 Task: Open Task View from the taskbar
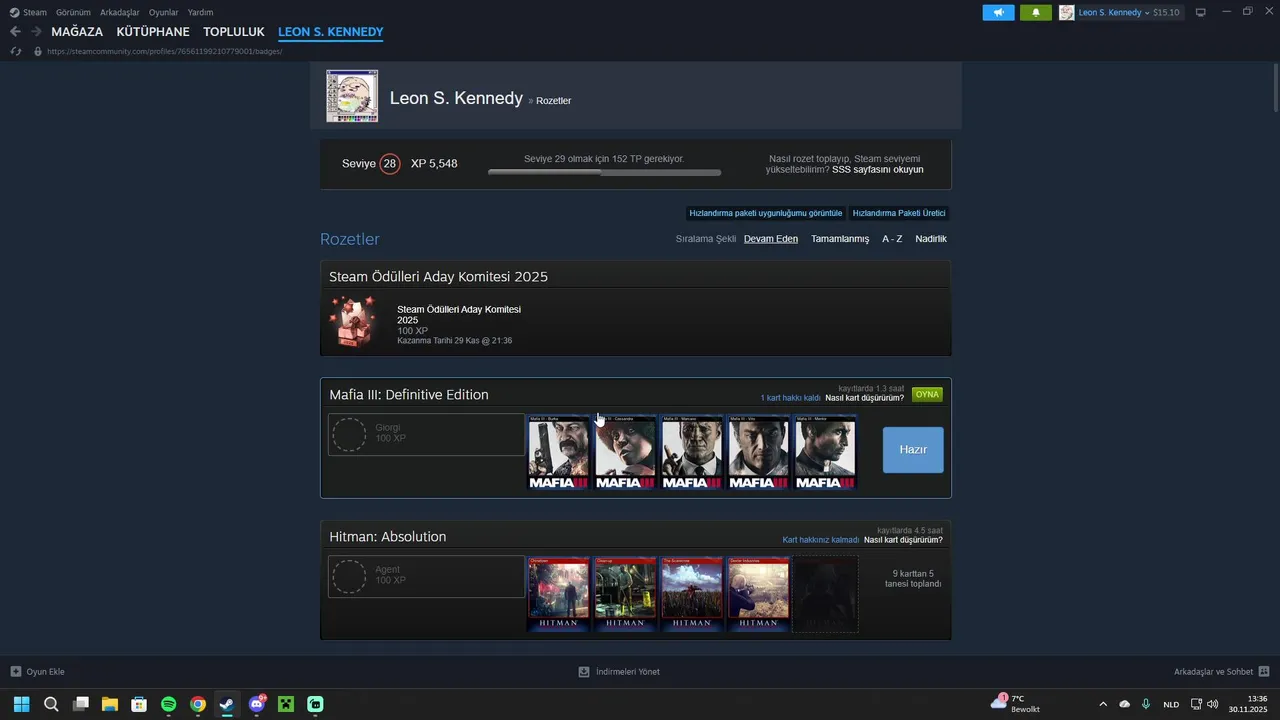click(x=81, y=704)
